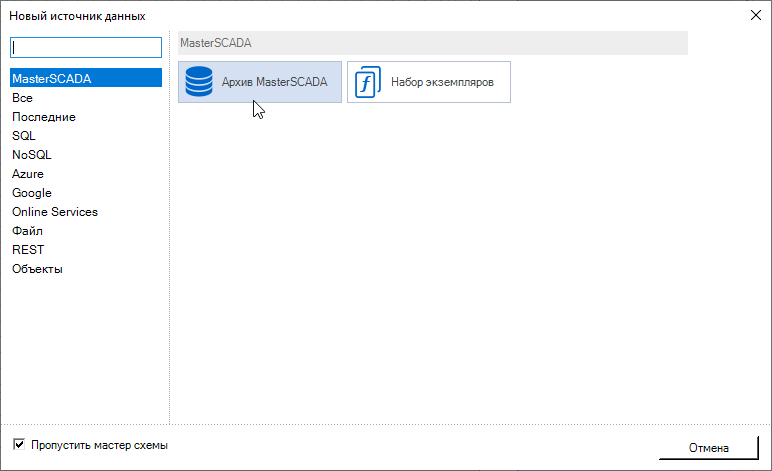Close the Новый источник данных dialog
The image size is (772, 471).
tap(756, 15)
